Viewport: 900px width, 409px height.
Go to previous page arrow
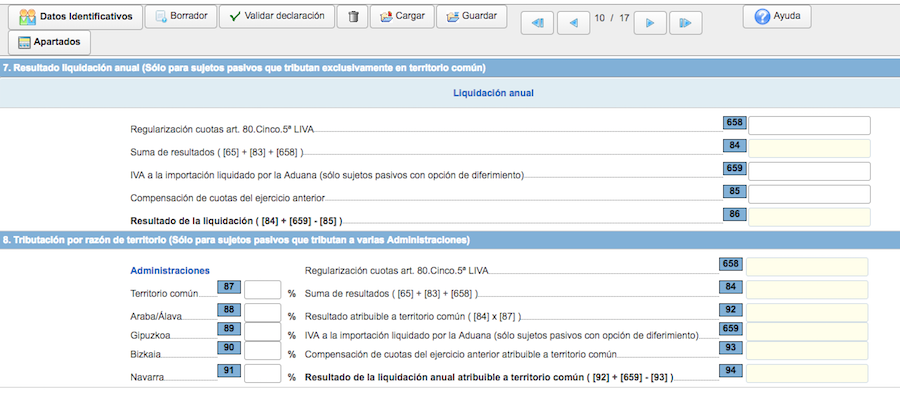click(573, 23)
